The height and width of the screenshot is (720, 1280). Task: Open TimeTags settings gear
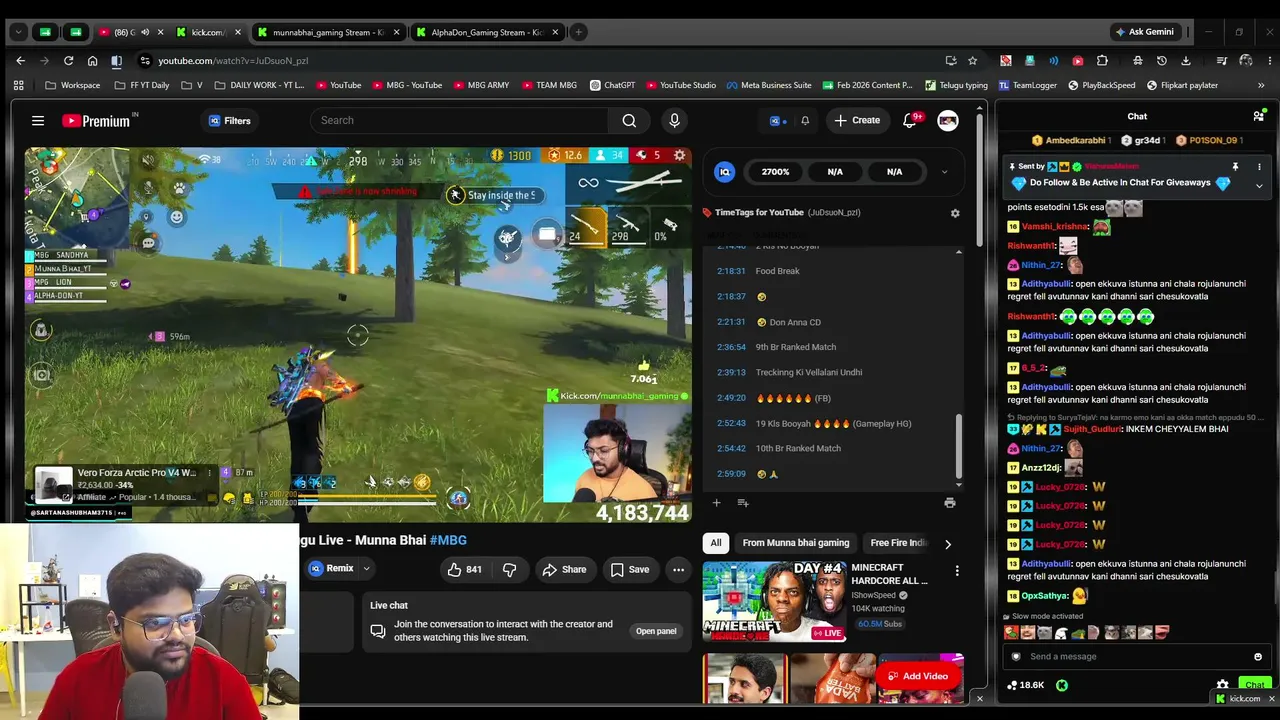click(x=955, y=213)
